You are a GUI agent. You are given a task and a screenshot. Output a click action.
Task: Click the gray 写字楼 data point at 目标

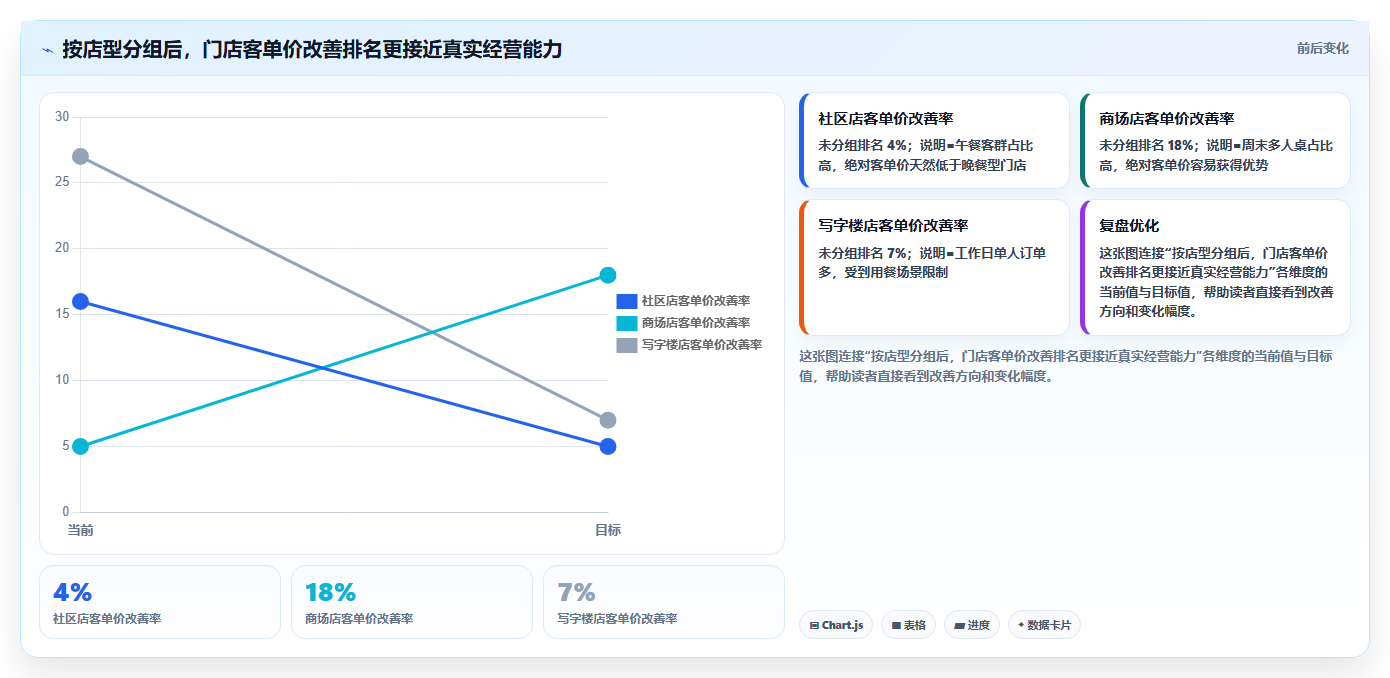pos(608,420)
